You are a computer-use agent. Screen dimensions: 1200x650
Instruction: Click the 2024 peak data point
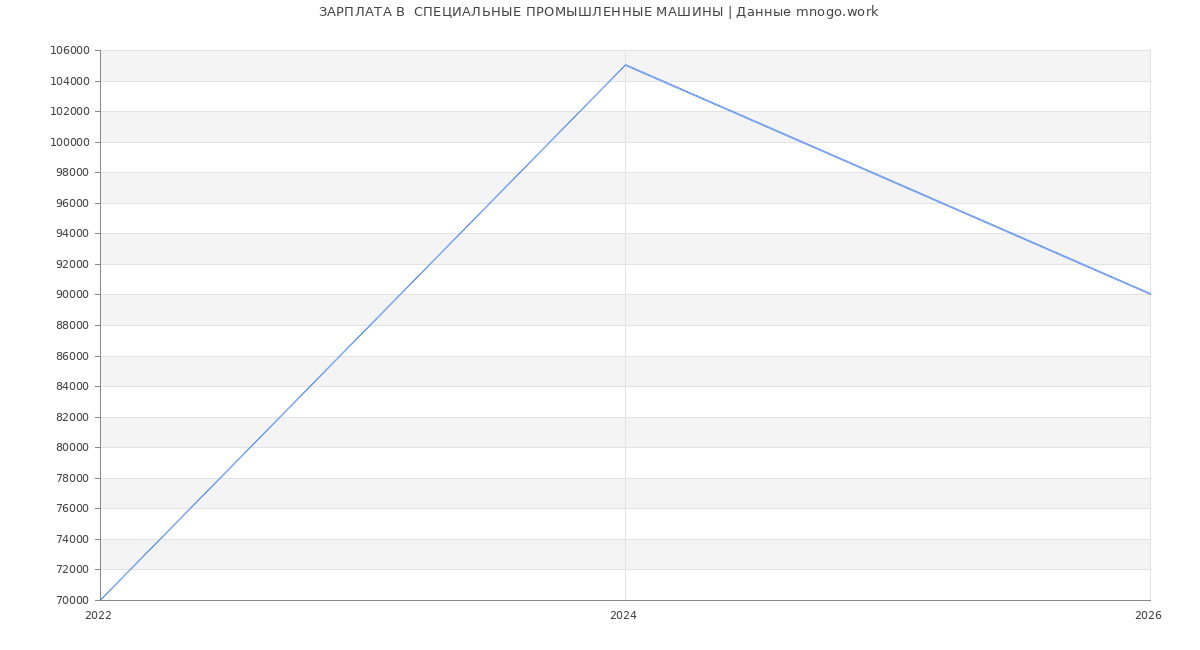tap(625, 65)
